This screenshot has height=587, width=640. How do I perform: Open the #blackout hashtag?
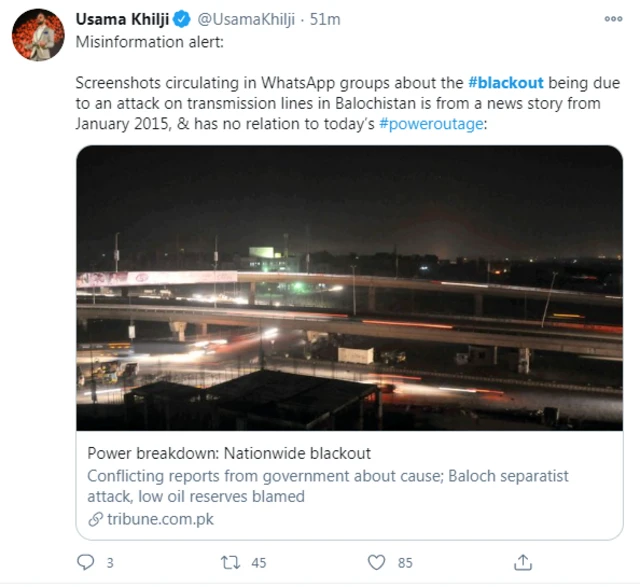(x=504, y=84)
